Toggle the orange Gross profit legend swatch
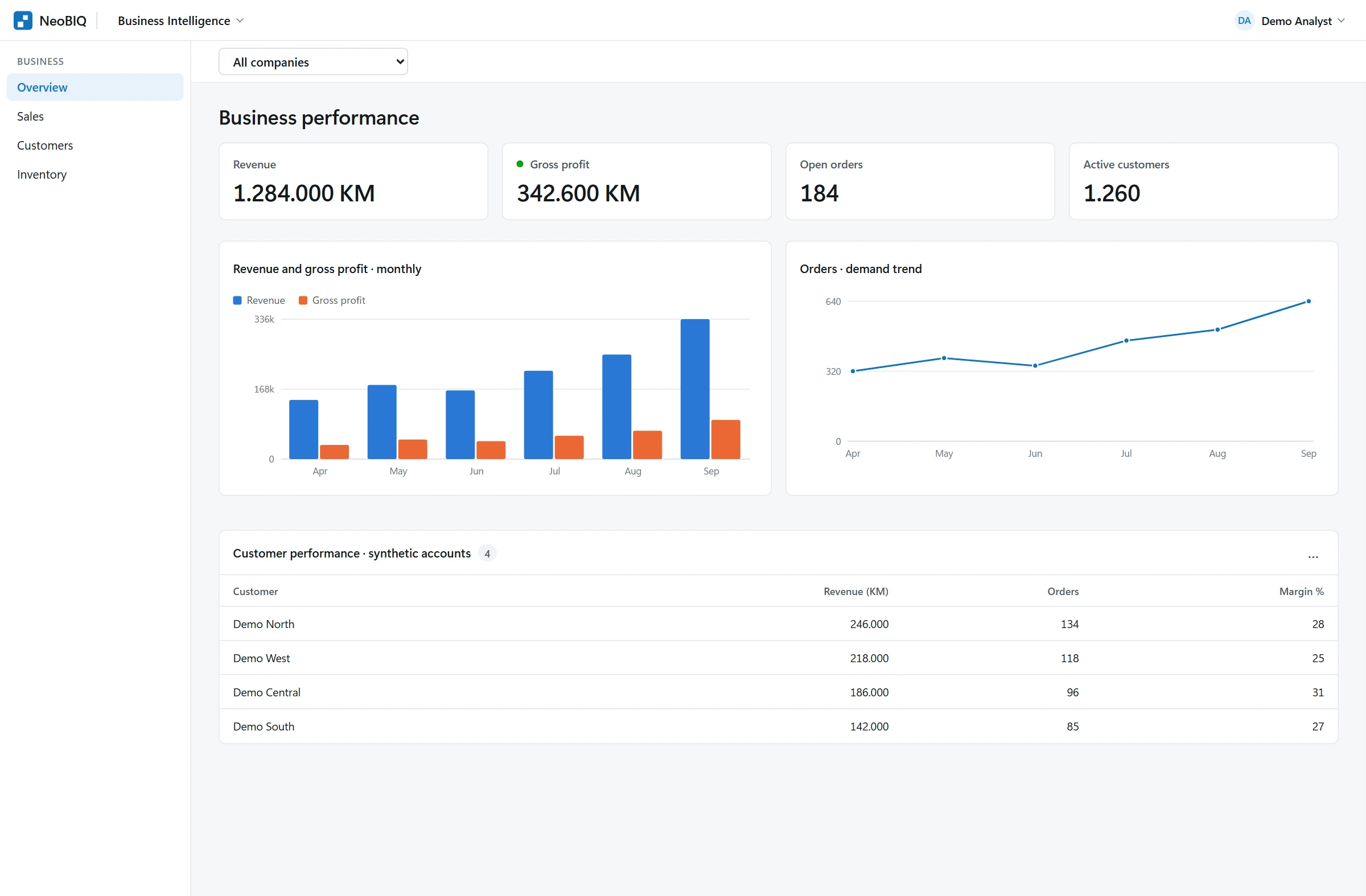The image size is (1366, 896). (x=303, y=300)
